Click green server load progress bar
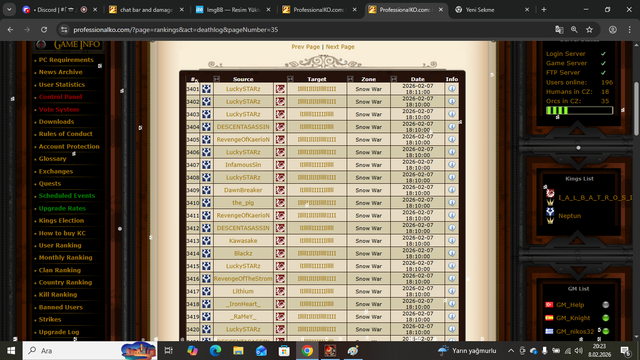 pyautogui.click(x=579, y=110)
